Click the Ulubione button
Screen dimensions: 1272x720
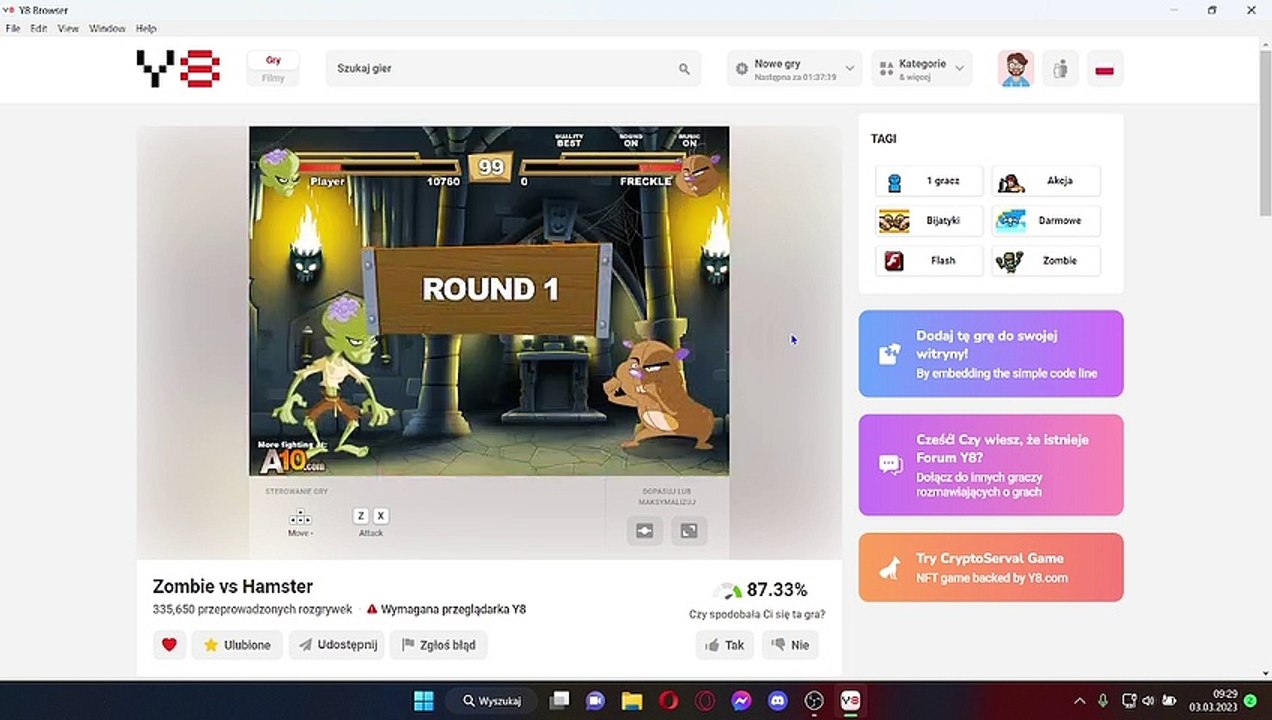tap(237, 645)
